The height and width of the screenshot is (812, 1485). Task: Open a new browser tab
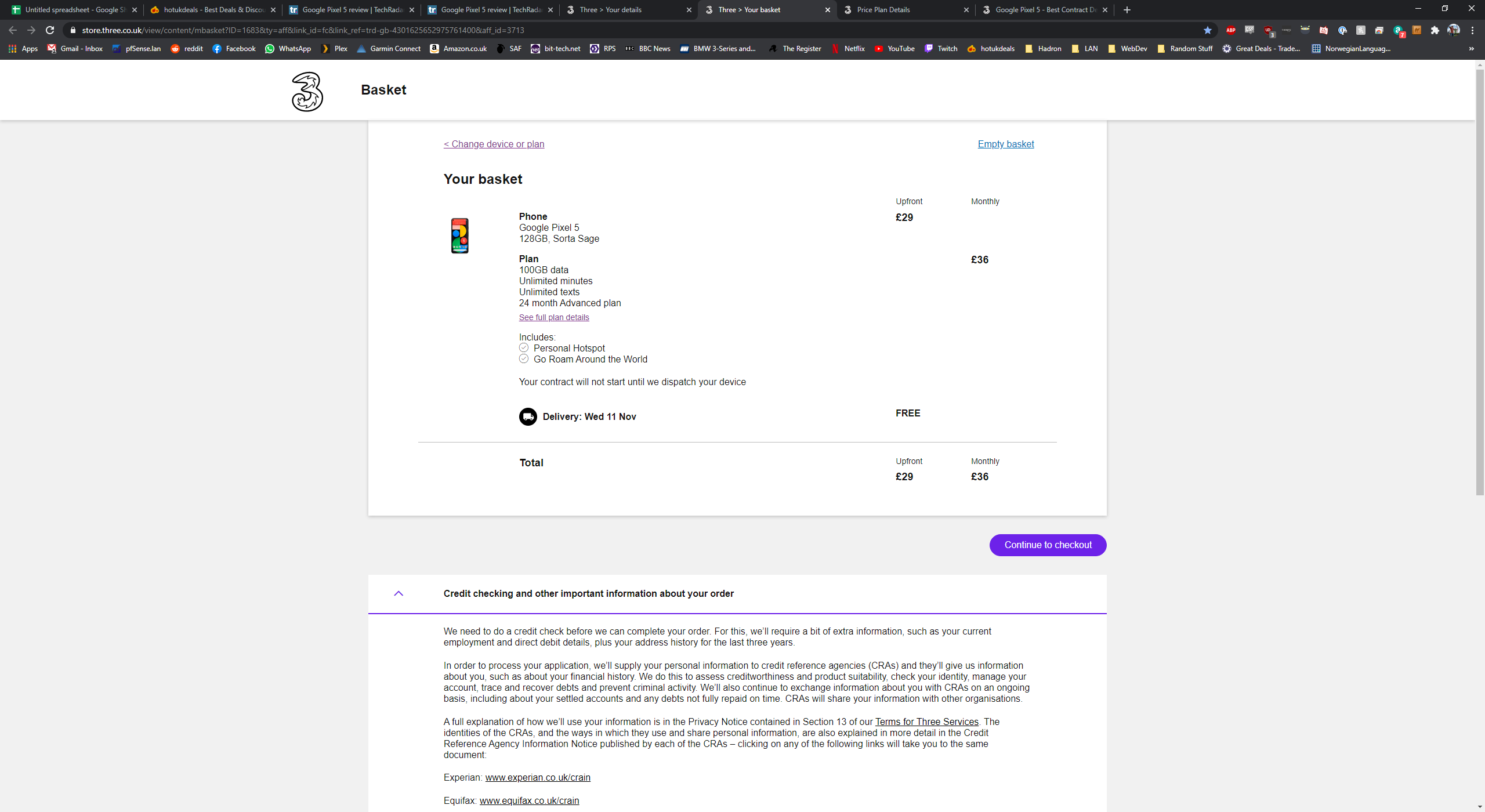pyautogui.click(x=1127, y=10)
